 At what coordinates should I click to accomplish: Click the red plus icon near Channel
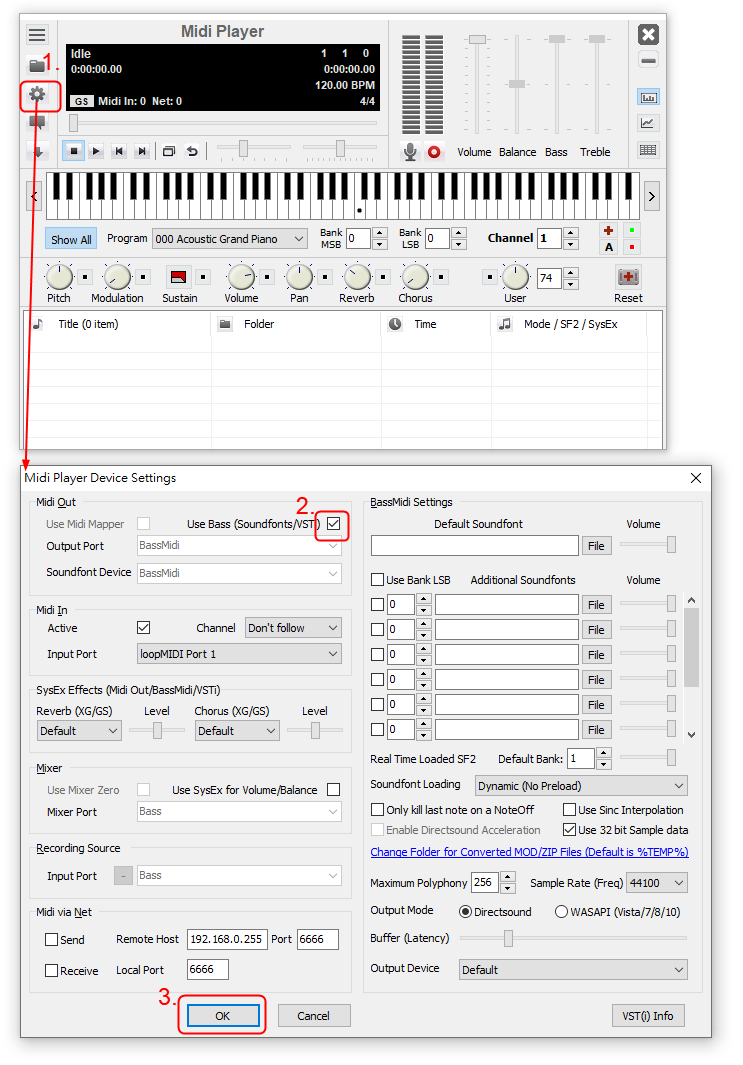point(609,230)
